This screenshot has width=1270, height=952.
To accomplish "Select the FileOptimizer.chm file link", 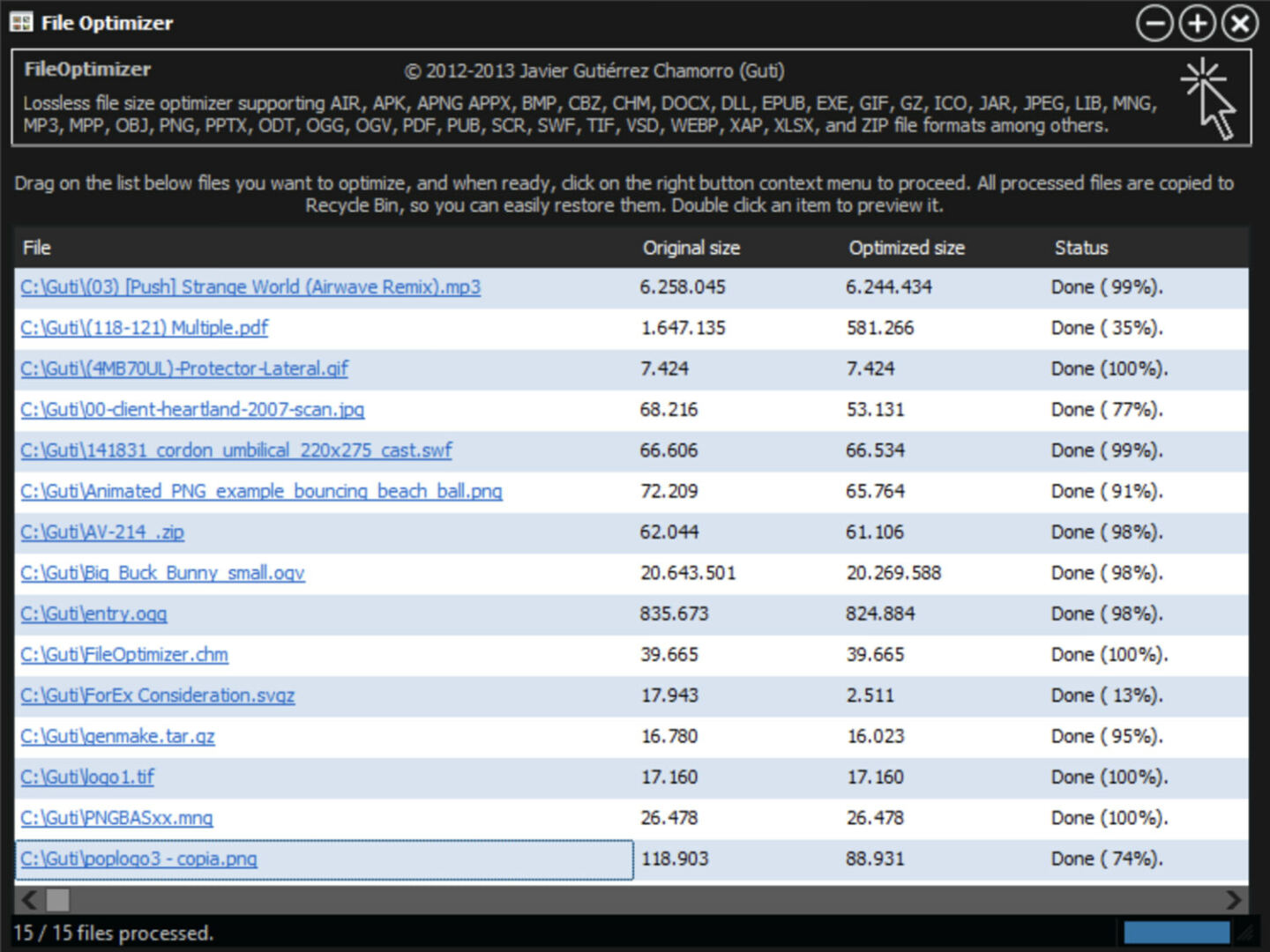I will (x=124, y=655).
